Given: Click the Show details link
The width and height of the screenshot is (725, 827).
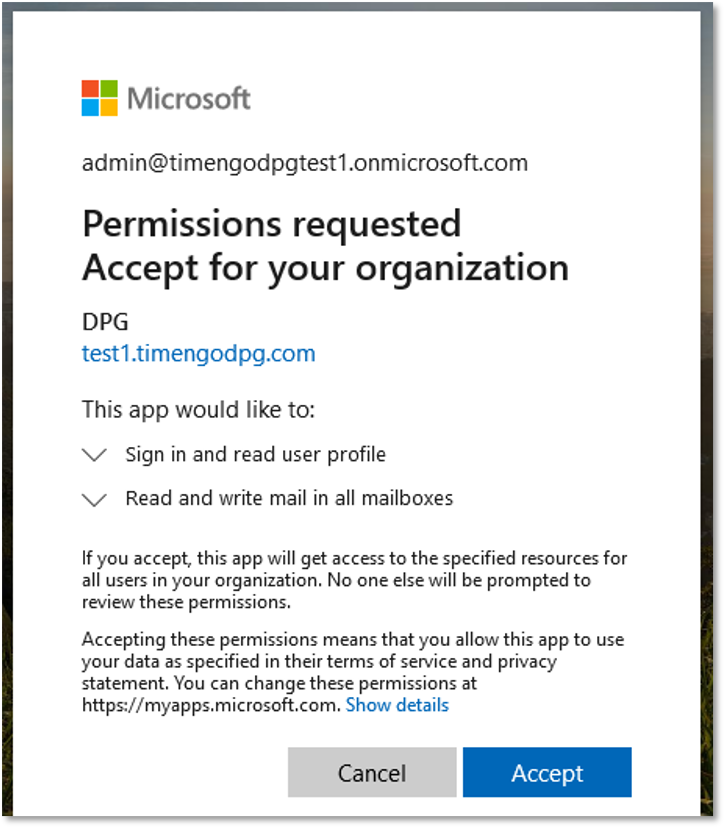Looking at the screenshot, I should 397,705.
